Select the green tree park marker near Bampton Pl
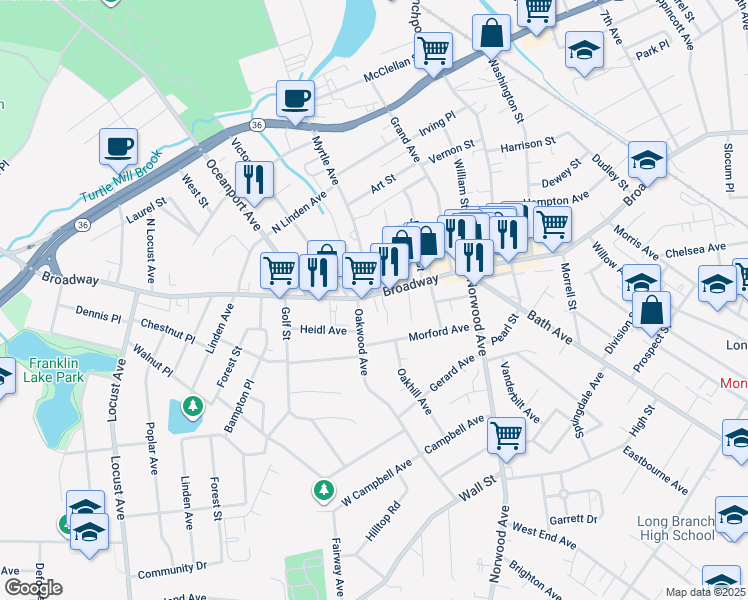Viewport: 748px width, 600px height. pos(193,408)
